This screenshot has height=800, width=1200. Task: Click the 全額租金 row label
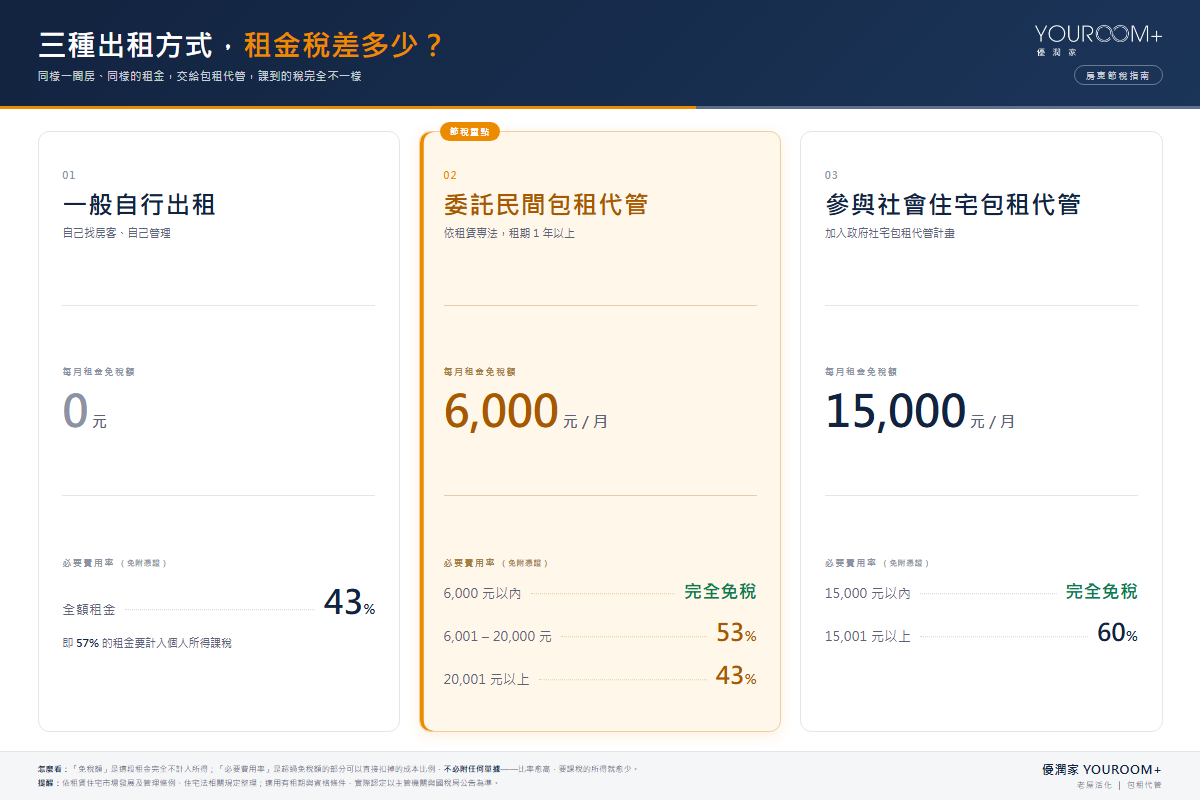(89, 609)
